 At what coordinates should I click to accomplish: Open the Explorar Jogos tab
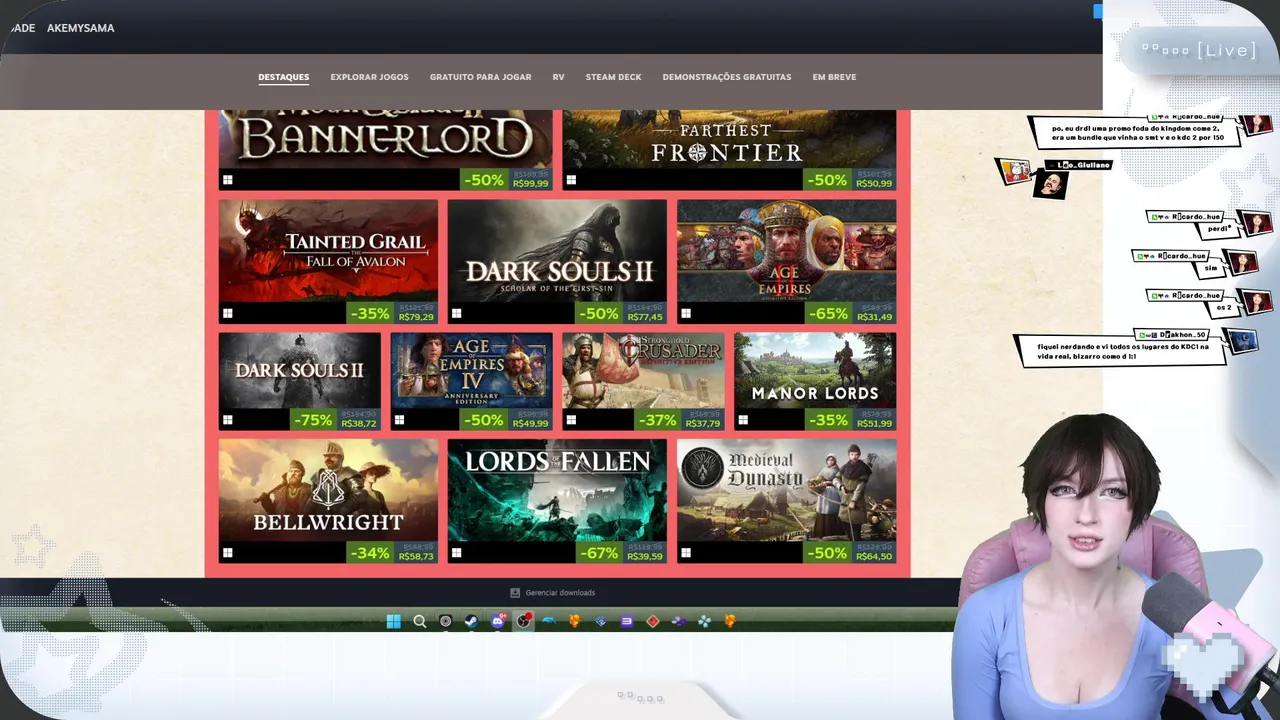(369, 77)
